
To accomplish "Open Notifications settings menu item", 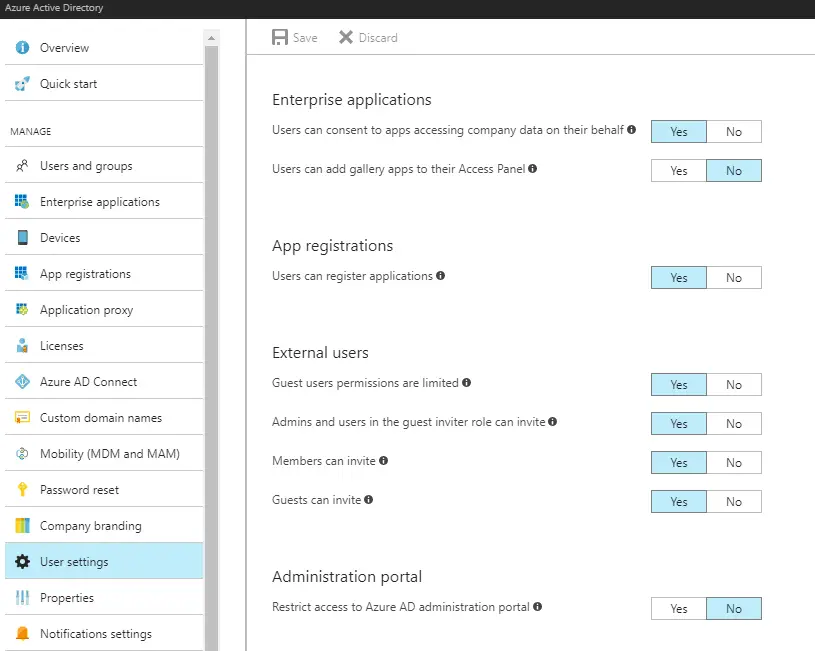I will (x=104, y=633).
